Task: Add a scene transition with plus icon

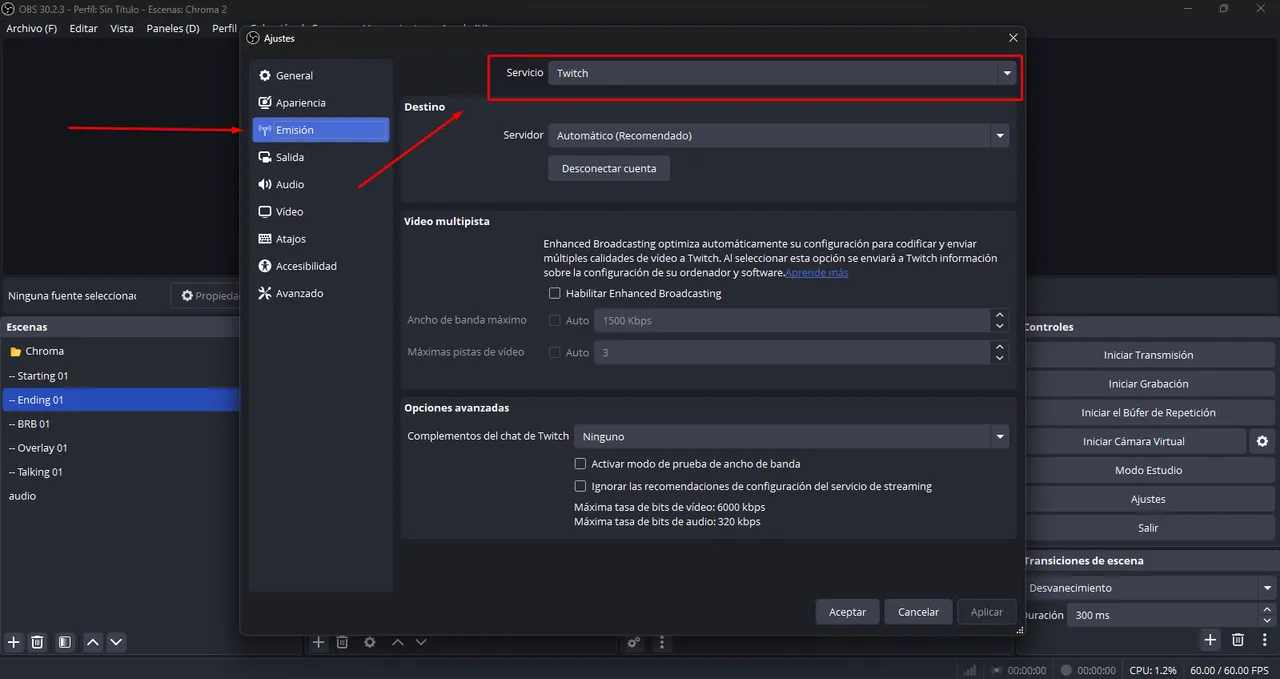Action: click(x=1210, y=639)
